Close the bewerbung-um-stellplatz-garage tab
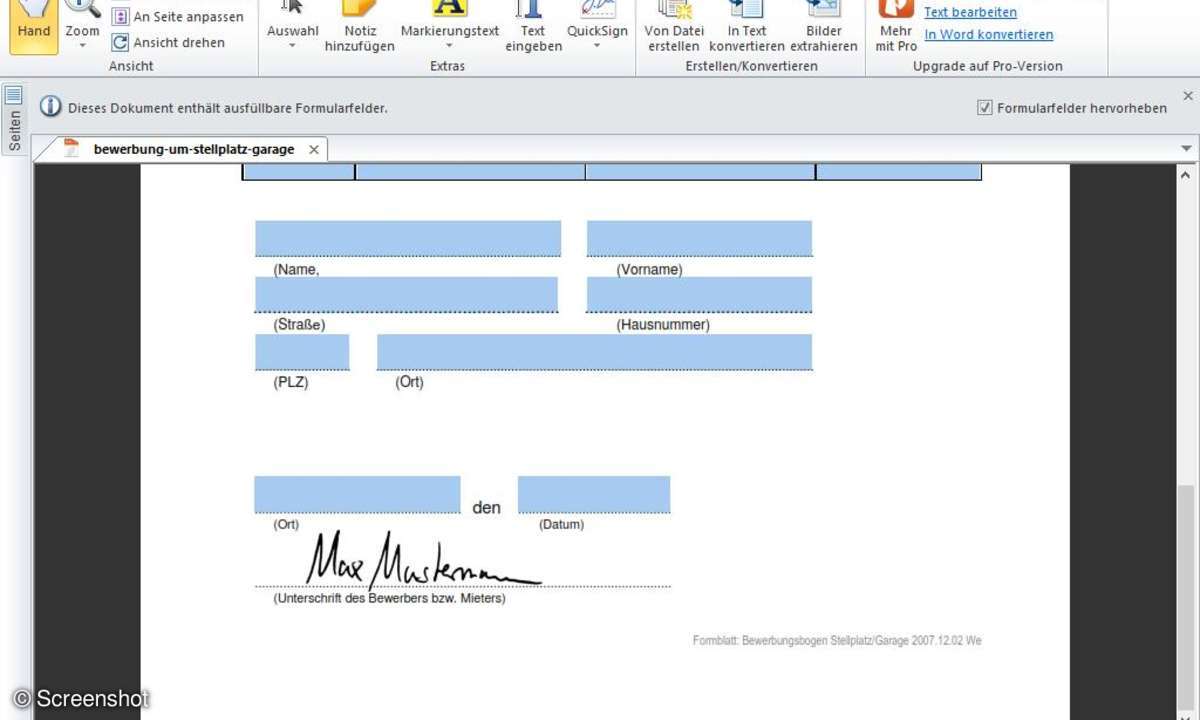The image size is (1200, 720). 314,149
